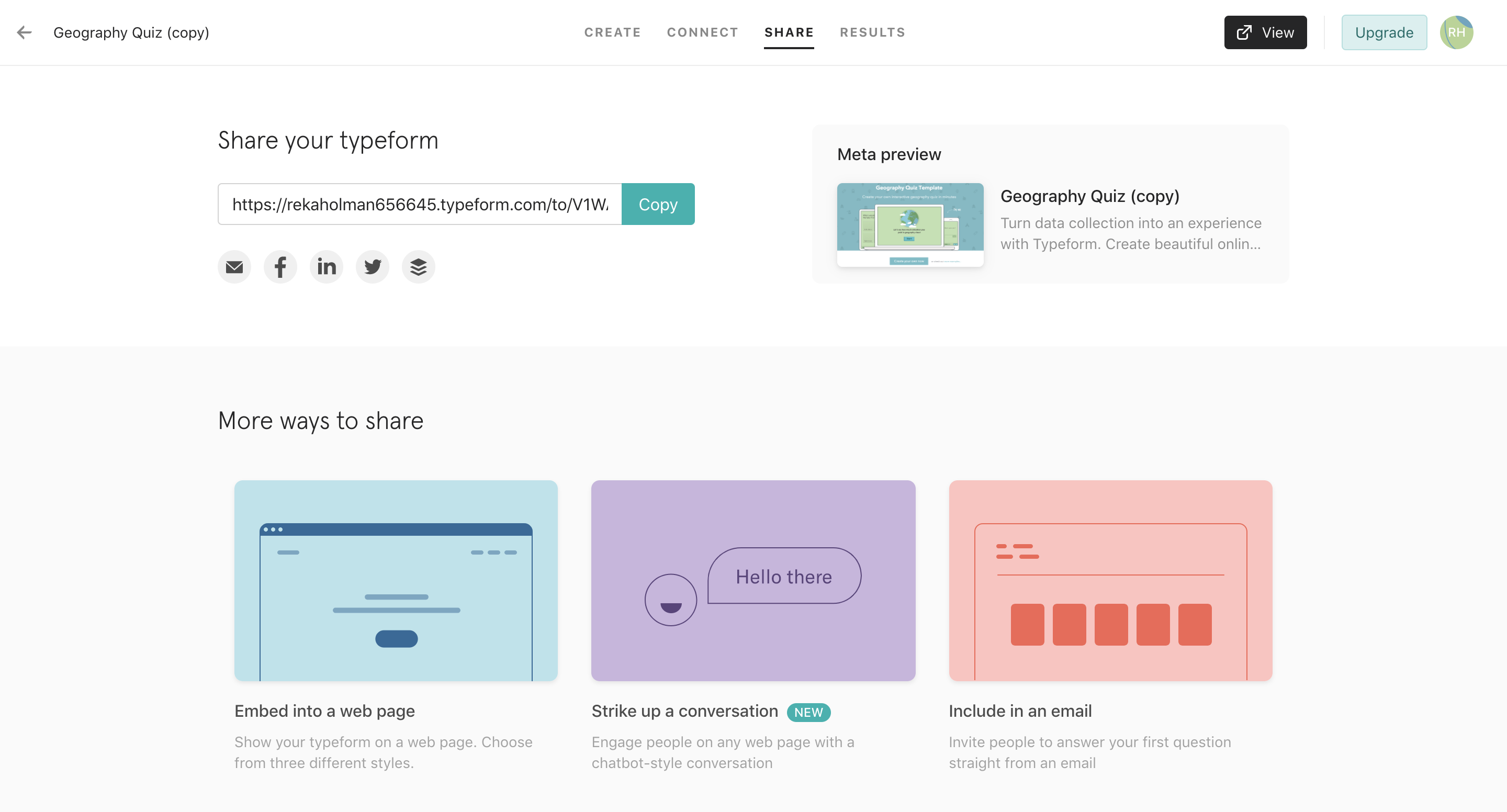Click the 'Engage people on any web page' description
Screen dimensions: 1507x812
click(723, 752)
